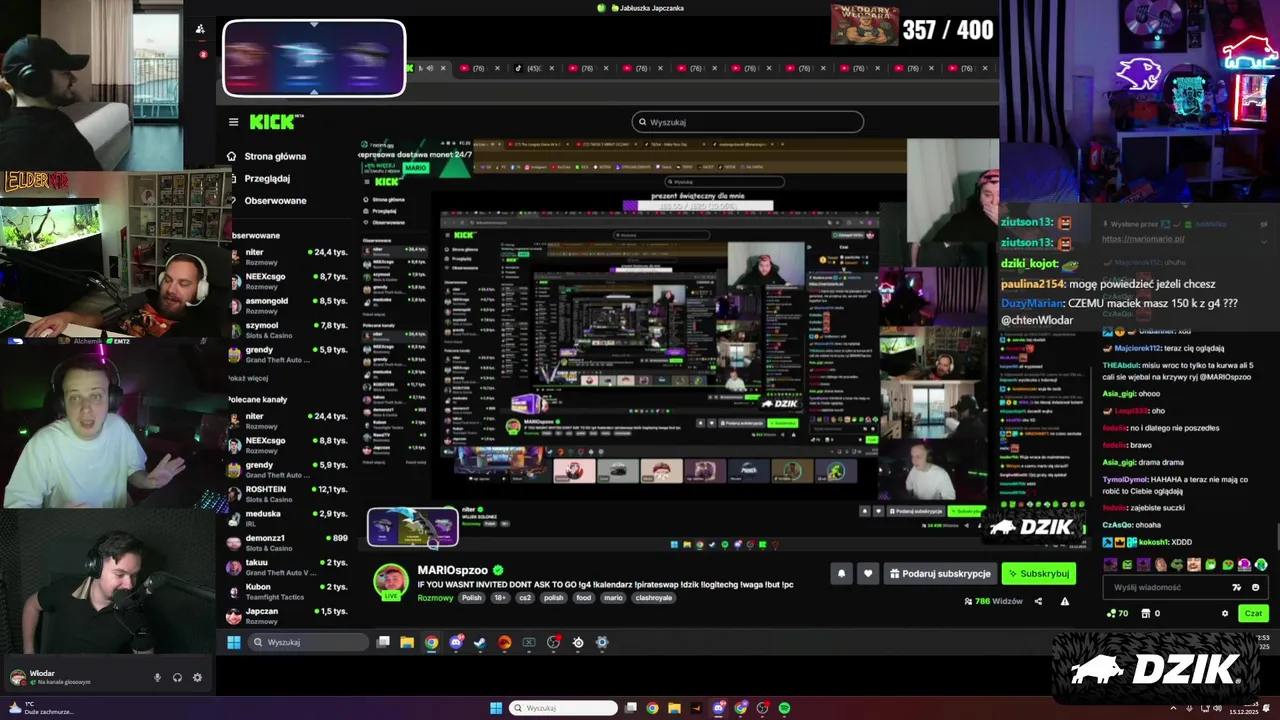This screenshot has height=720, width=1280.
Task: Share the MARIOspzoo stream
Action: click(x=1038, y=601)
